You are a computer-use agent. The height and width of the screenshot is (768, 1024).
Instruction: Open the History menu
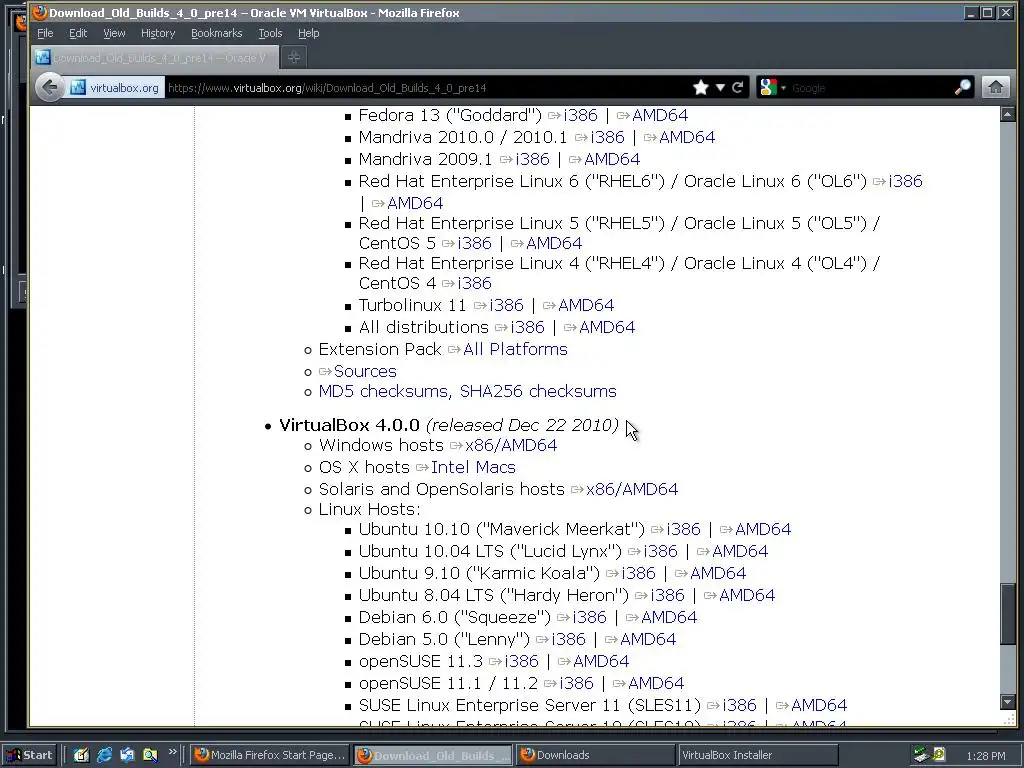point(158,33)
